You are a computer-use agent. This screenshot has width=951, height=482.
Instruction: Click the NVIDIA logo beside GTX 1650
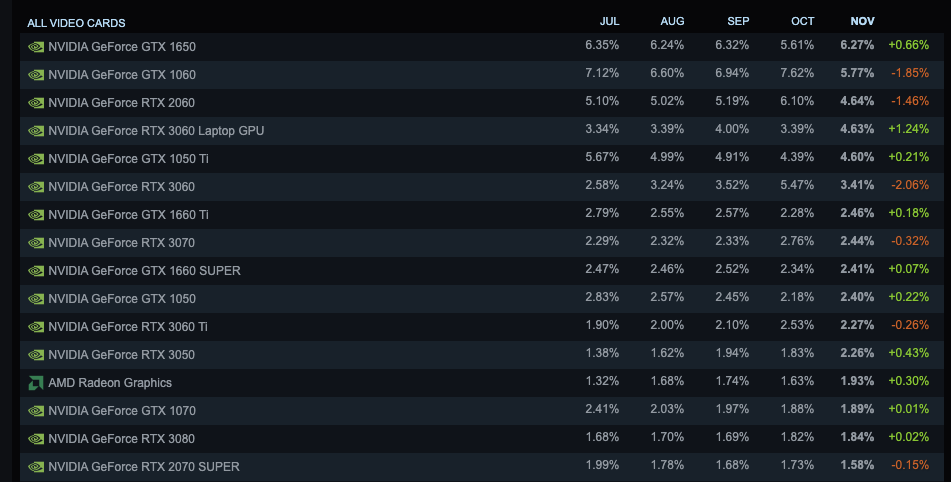pos(36,46)
